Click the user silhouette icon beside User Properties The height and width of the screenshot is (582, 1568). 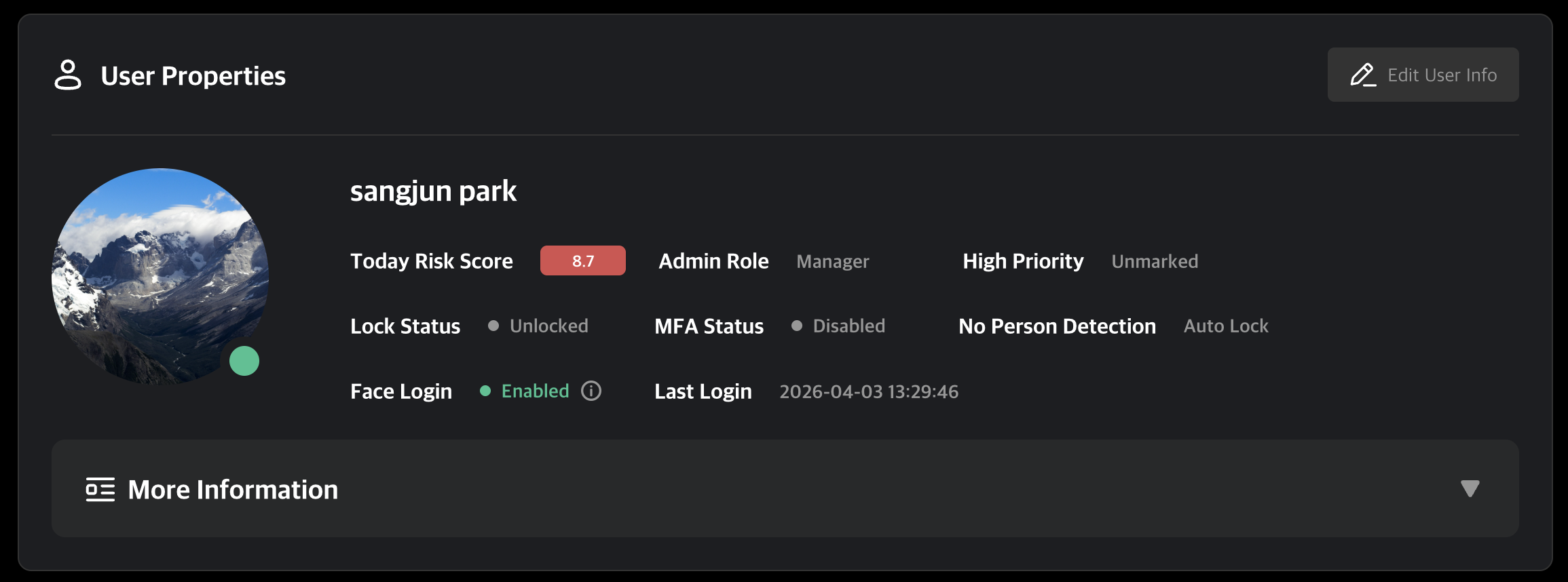(x=68, y=75)
